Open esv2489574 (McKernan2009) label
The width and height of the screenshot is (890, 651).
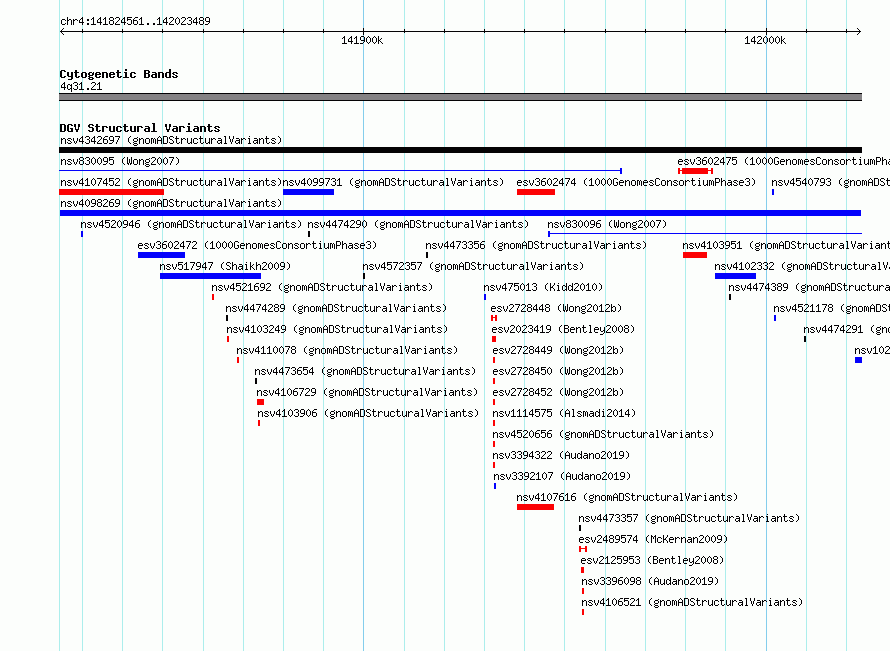tap(653, 539)
